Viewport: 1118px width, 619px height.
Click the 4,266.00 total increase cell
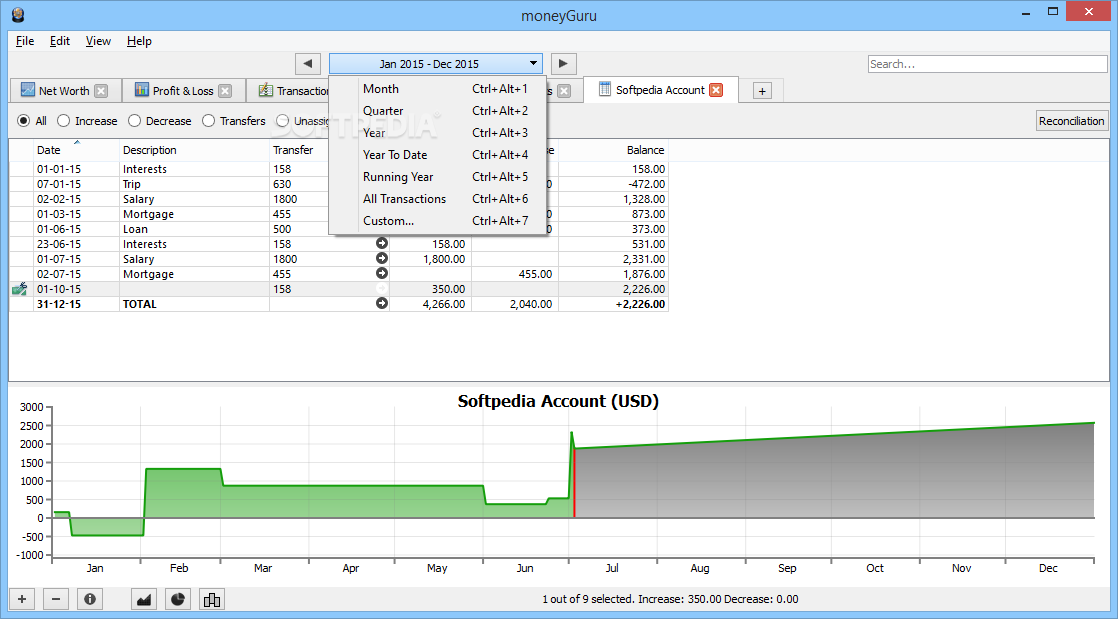pos(430,304)
